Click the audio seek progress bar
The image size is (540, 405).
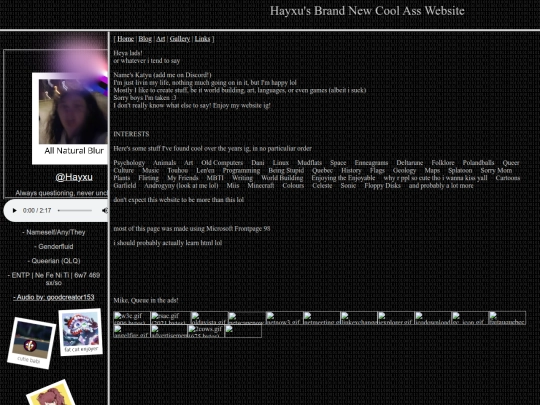[x=75, y=210]
